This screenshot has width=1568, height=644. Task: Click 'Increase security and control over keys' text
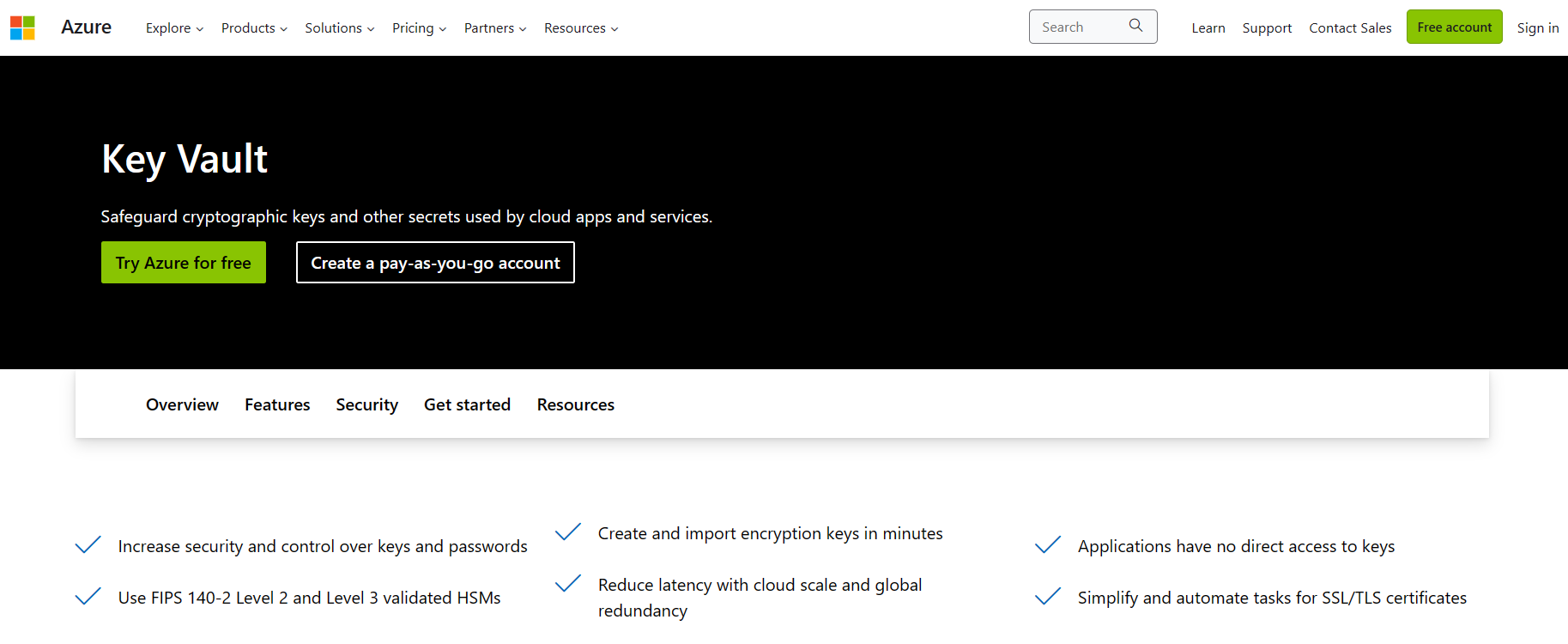coord(323,546)
